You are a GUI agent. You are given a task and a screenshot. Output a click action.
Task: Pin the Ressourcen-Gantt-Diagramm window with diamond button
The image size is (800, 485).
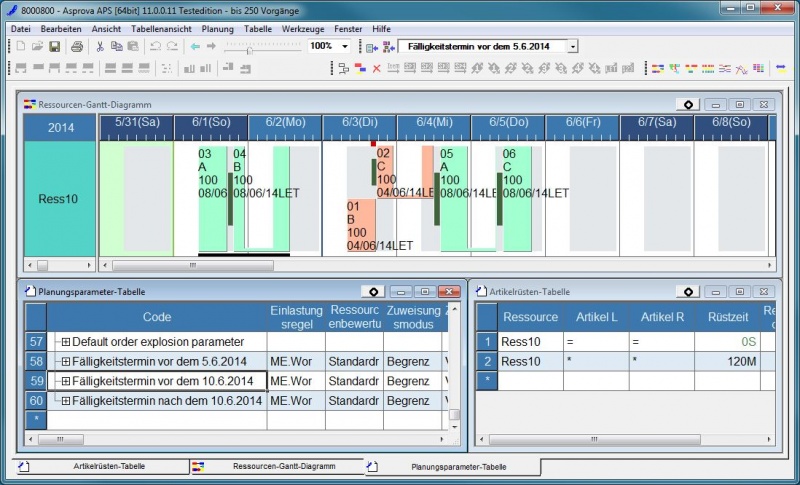pos(687,104)
